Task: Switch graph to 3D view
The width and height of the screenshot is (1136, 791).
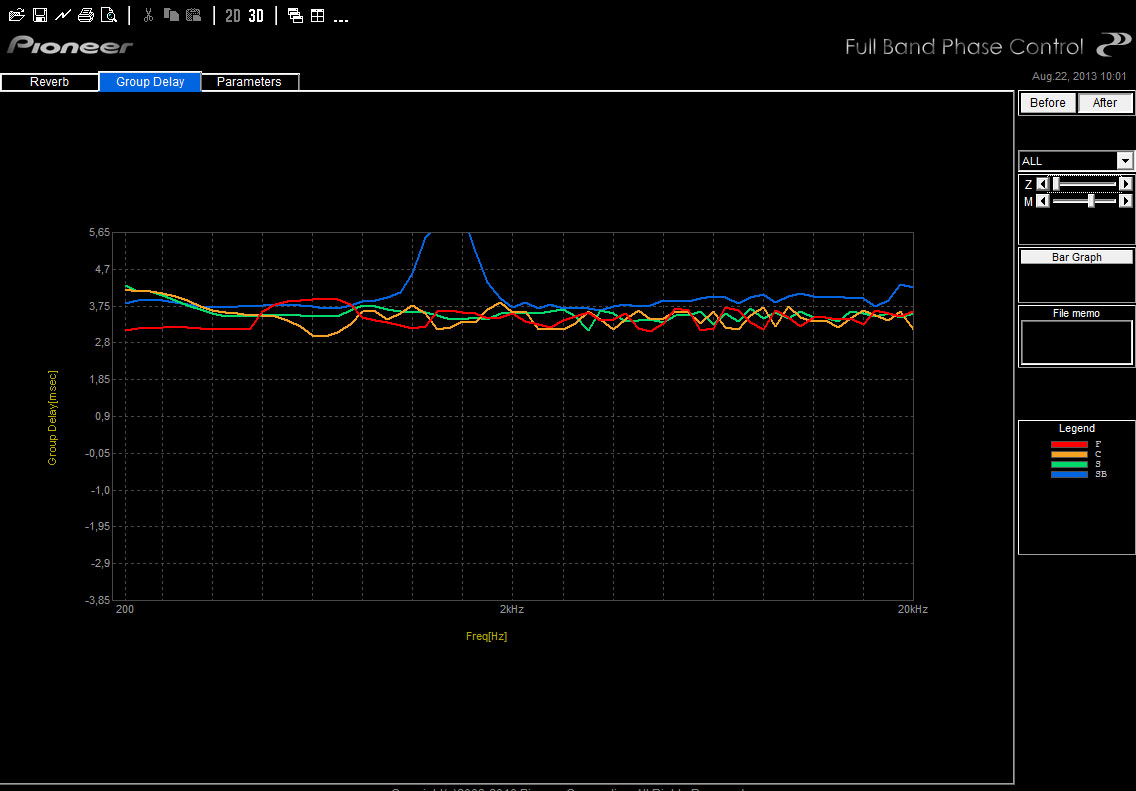Action: pyautogui.click(x=256, y=15)
